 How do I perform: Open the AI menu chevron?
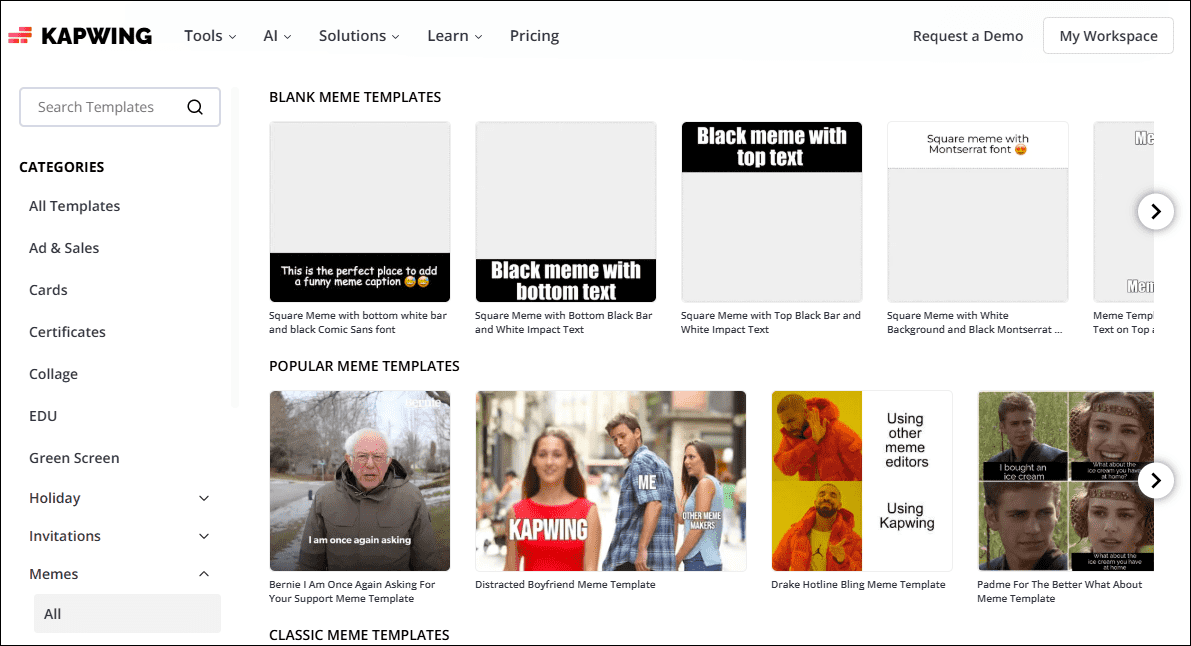(x=289, y=36)
